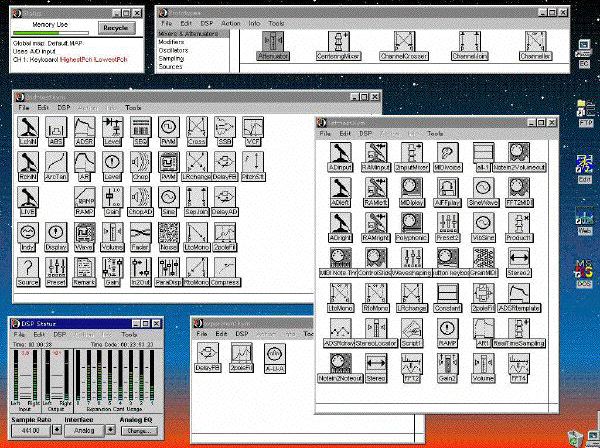Click the Analog EQ Change... button
Image resolution: width=600 pixels, height=448 pixels.
click(x=139, y=431)
